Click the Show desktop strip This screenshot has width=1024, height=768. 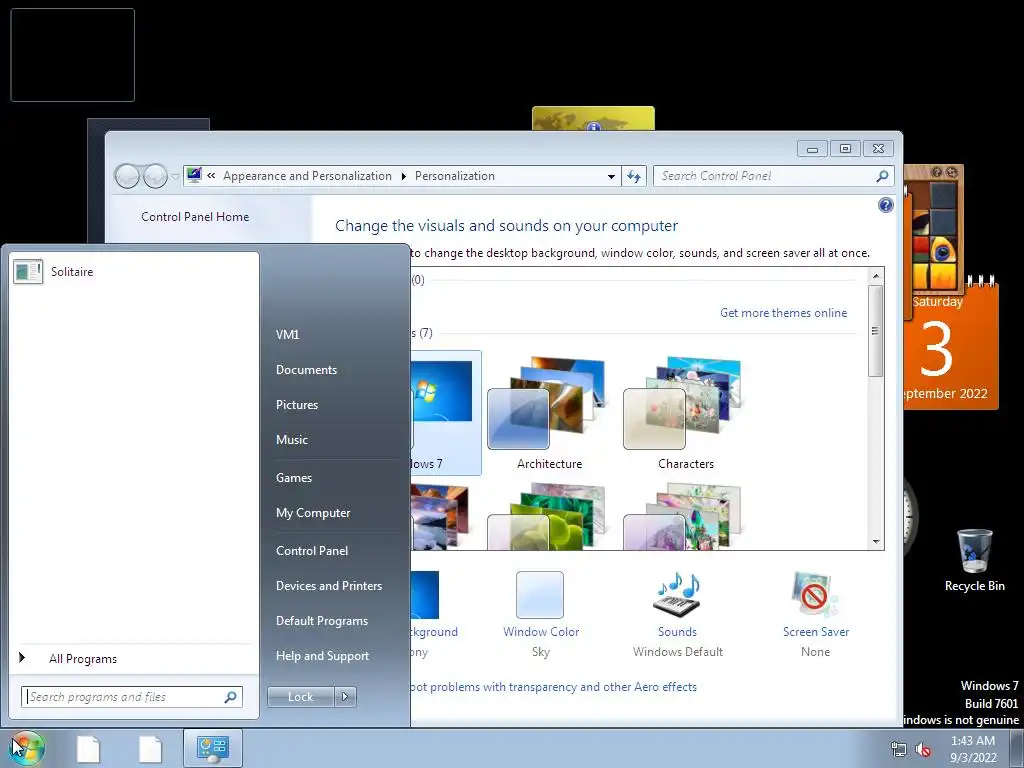[1017, 748]
